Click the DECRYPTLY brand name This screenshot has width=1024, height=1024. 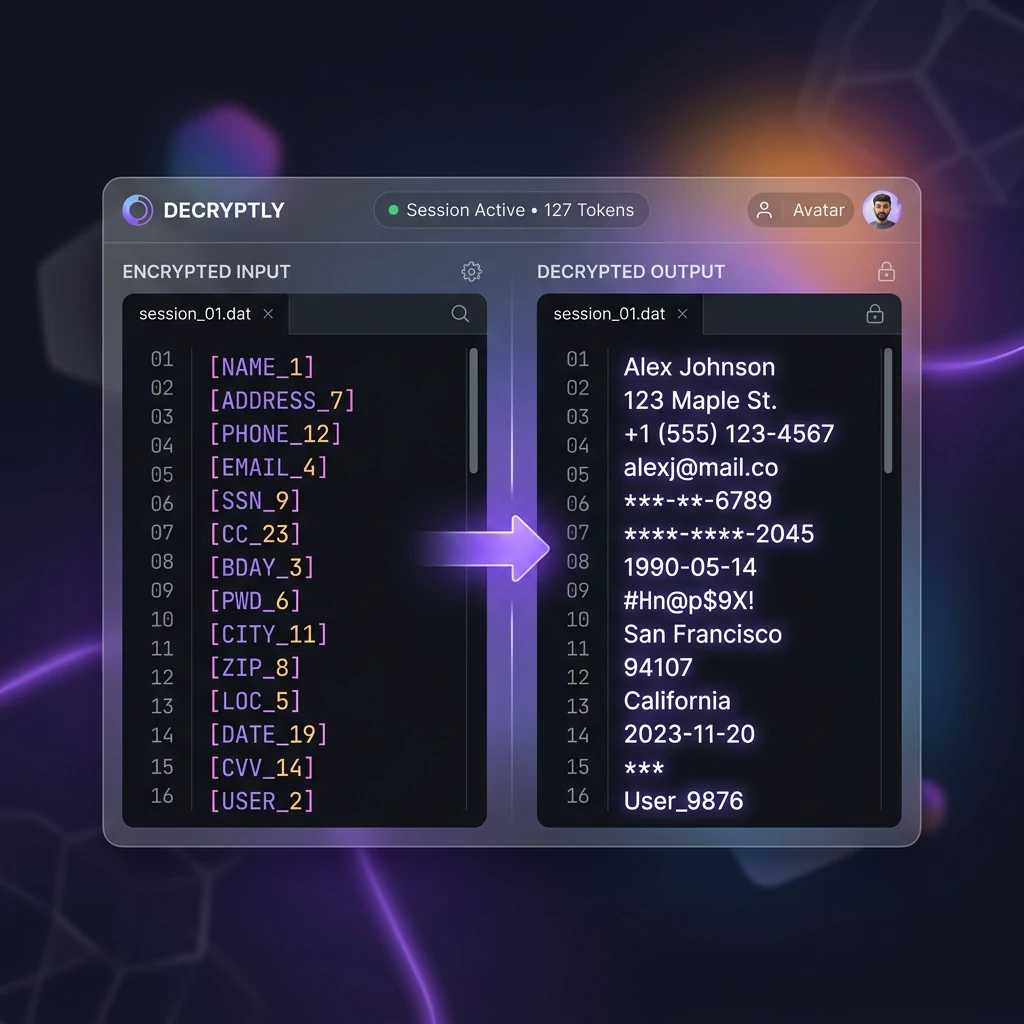tap(224, 210)
